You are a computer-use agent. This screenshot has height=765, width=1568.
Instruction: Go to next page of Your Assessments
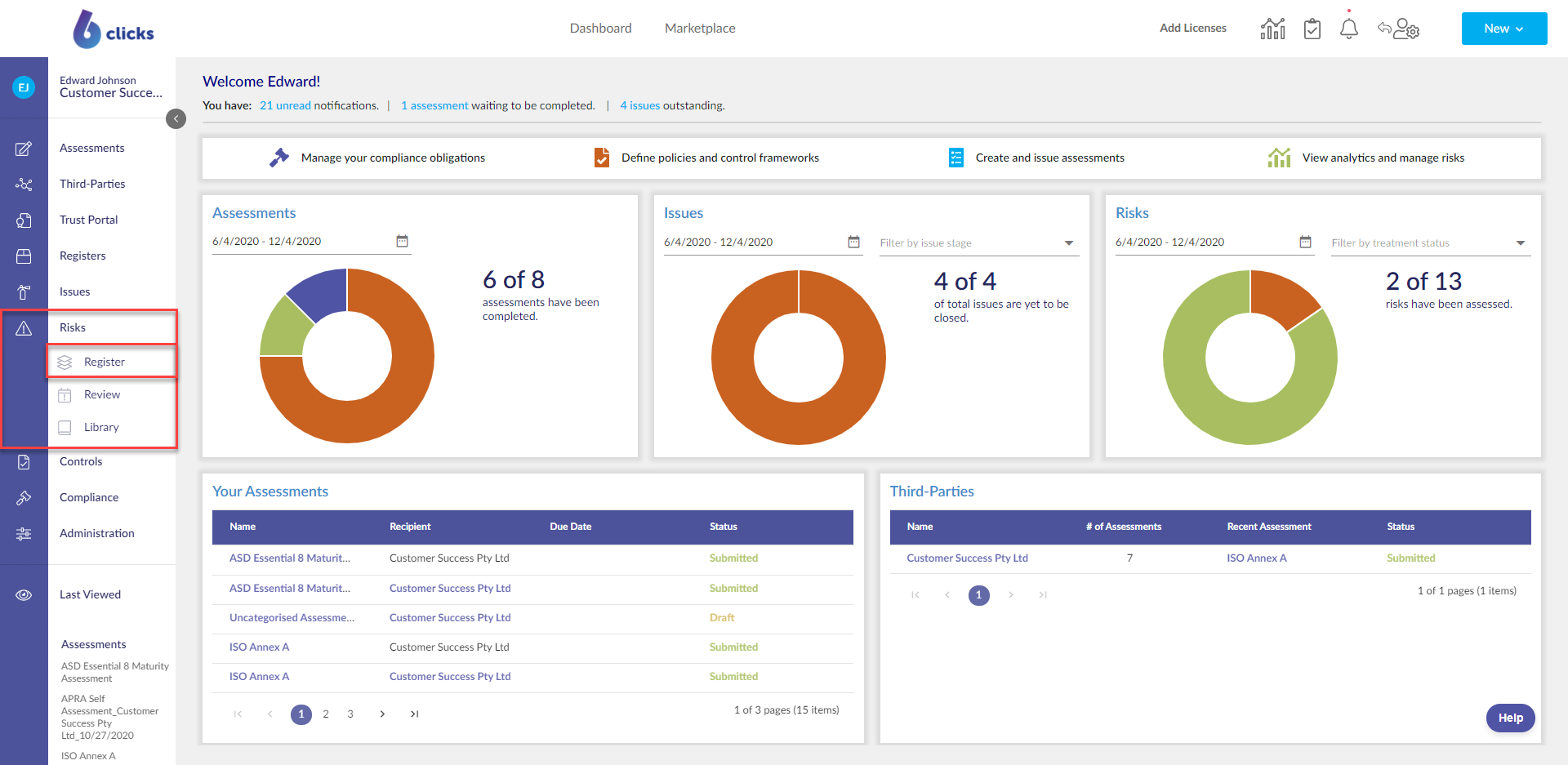(x=382, y=714)
